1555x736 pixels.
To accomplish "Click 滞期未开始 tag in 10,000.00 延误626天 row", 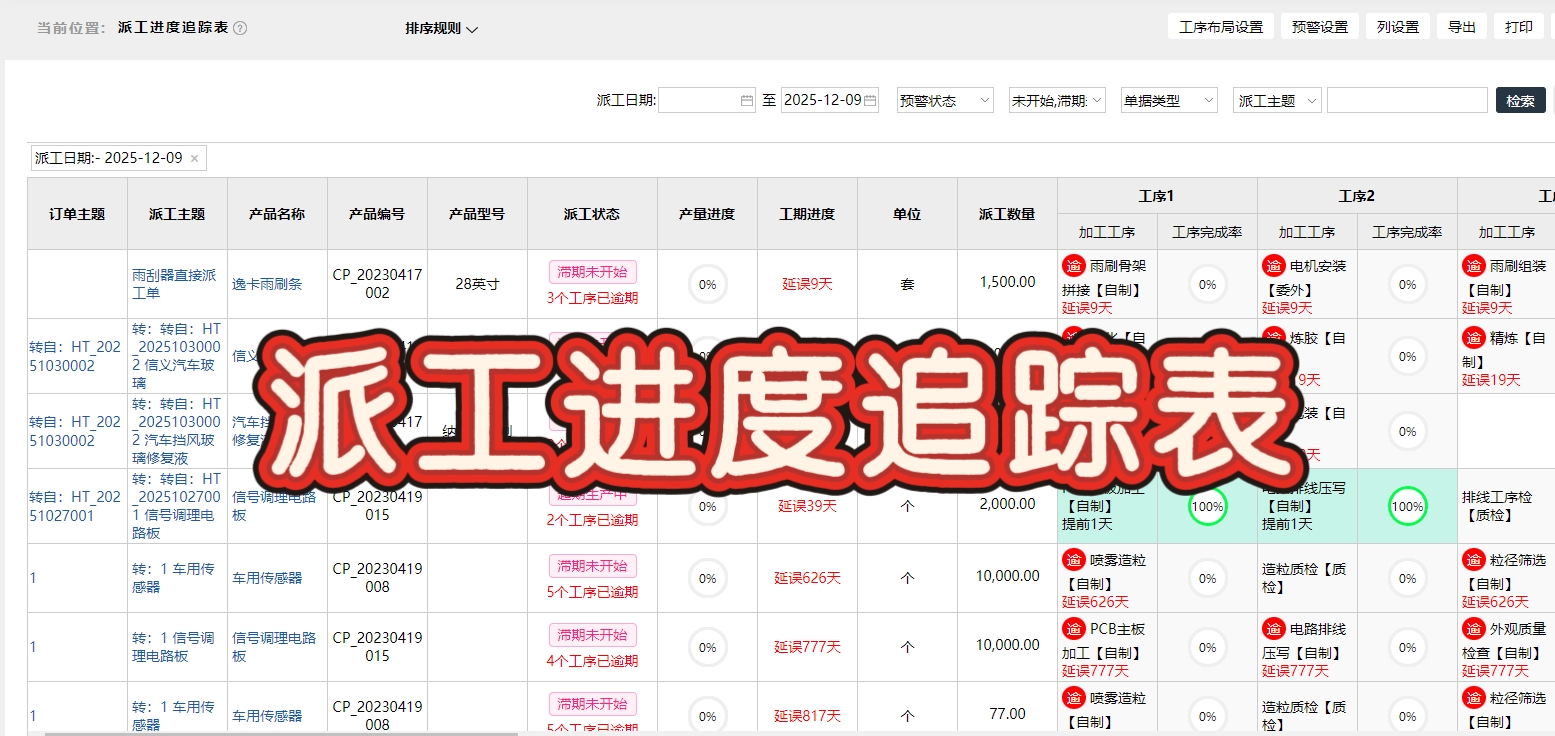I will point(592,566).
